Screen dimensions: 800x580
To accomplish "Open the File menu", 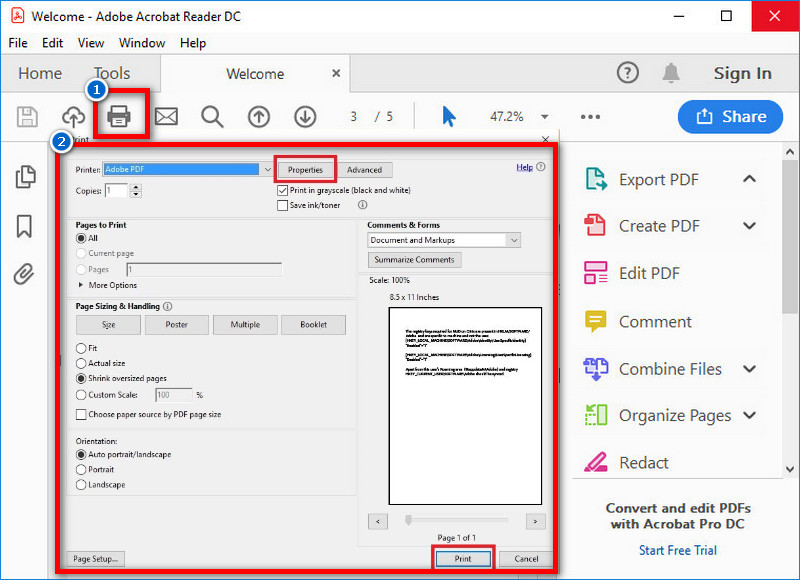I will [x=18, y=43].
